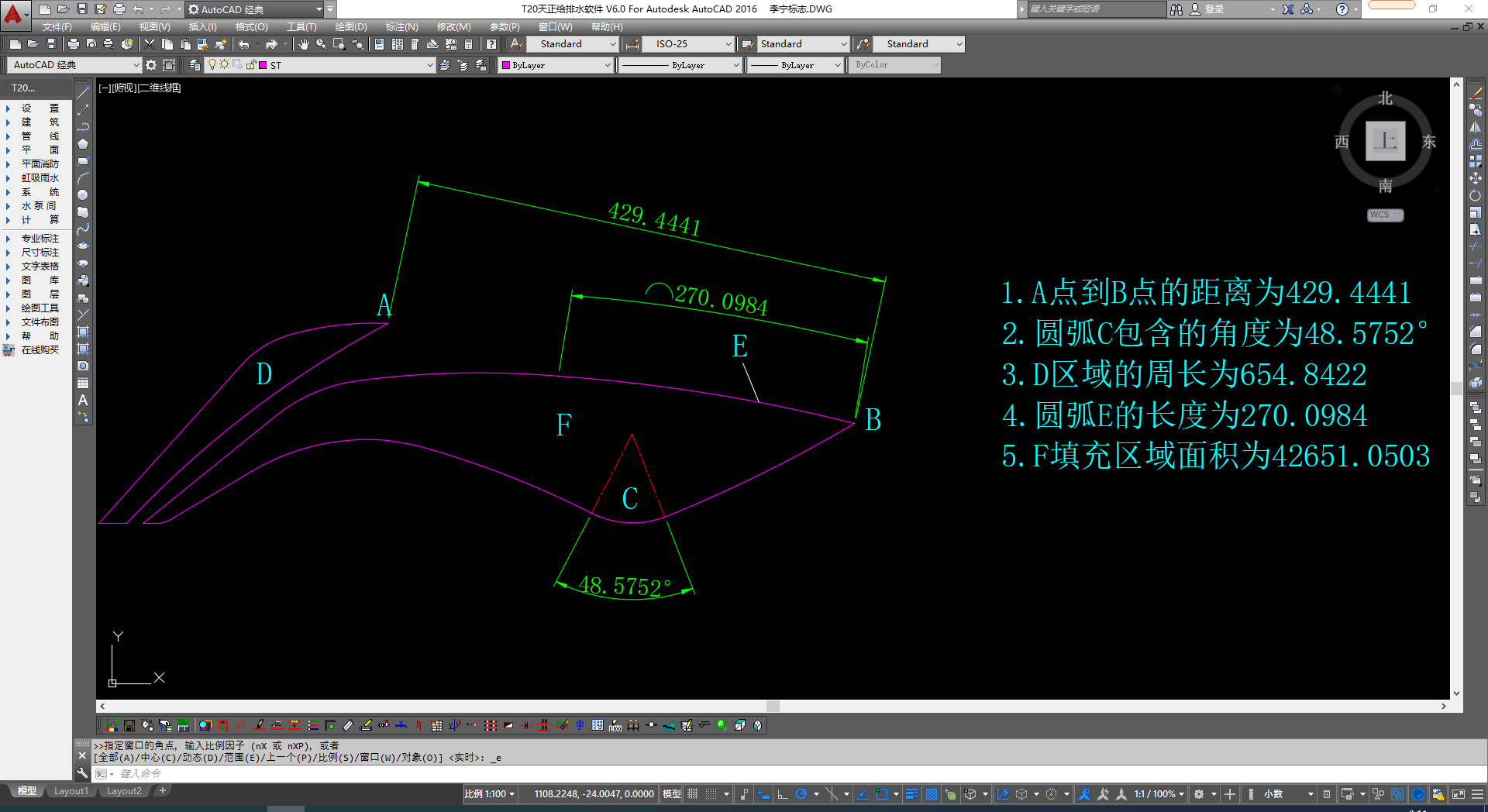This screenshot has width=1488, height=812.
Task: Select the Revision Cloud tool
Action: pos(83,212)
